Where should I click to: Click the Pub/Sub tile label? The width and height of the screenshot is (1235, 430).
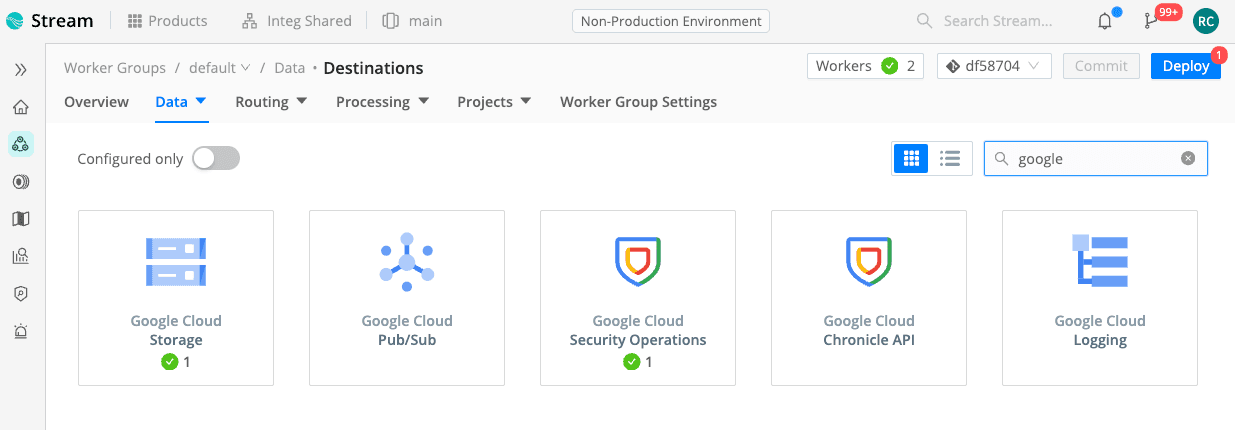coord(407,340)
